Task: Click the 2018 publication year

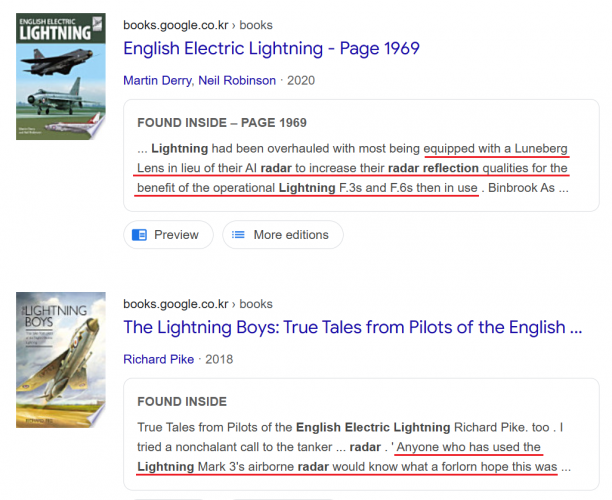Action: [220, 359]
